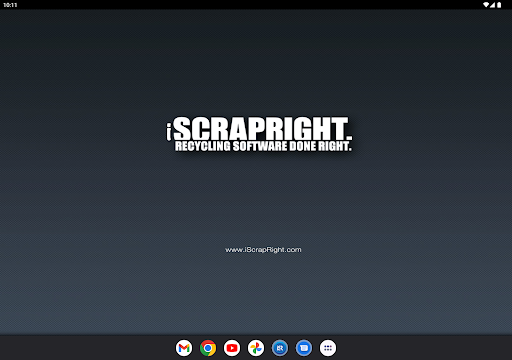Tap the clock showing 10:11

click(x=10, y=5)
